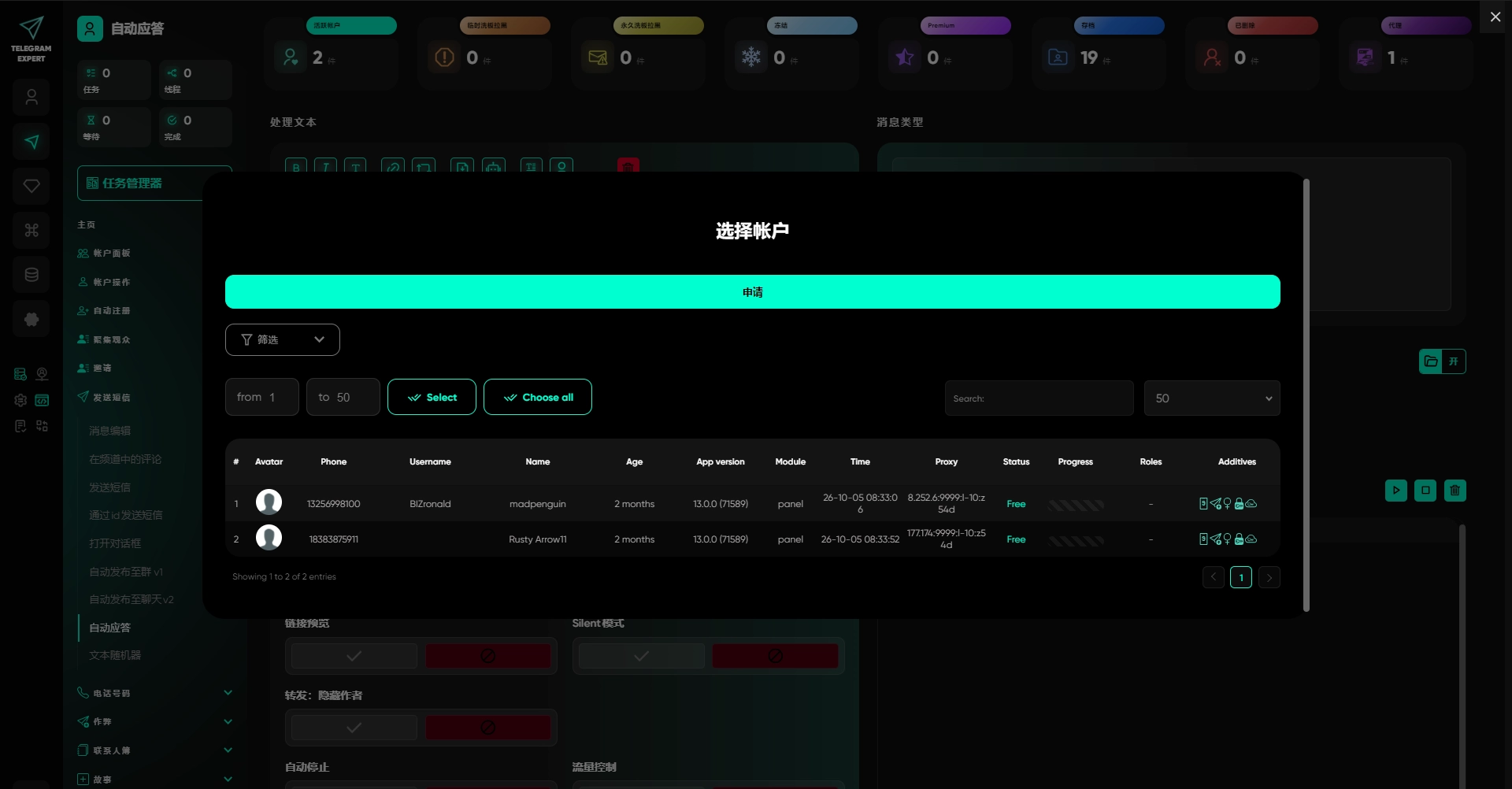Open the folder icon on the right panel

(1431, 361)
